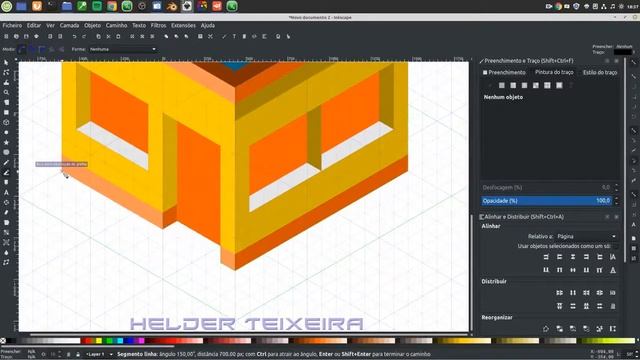
Task: Click the radial gradient paint button
Action: 524,85
